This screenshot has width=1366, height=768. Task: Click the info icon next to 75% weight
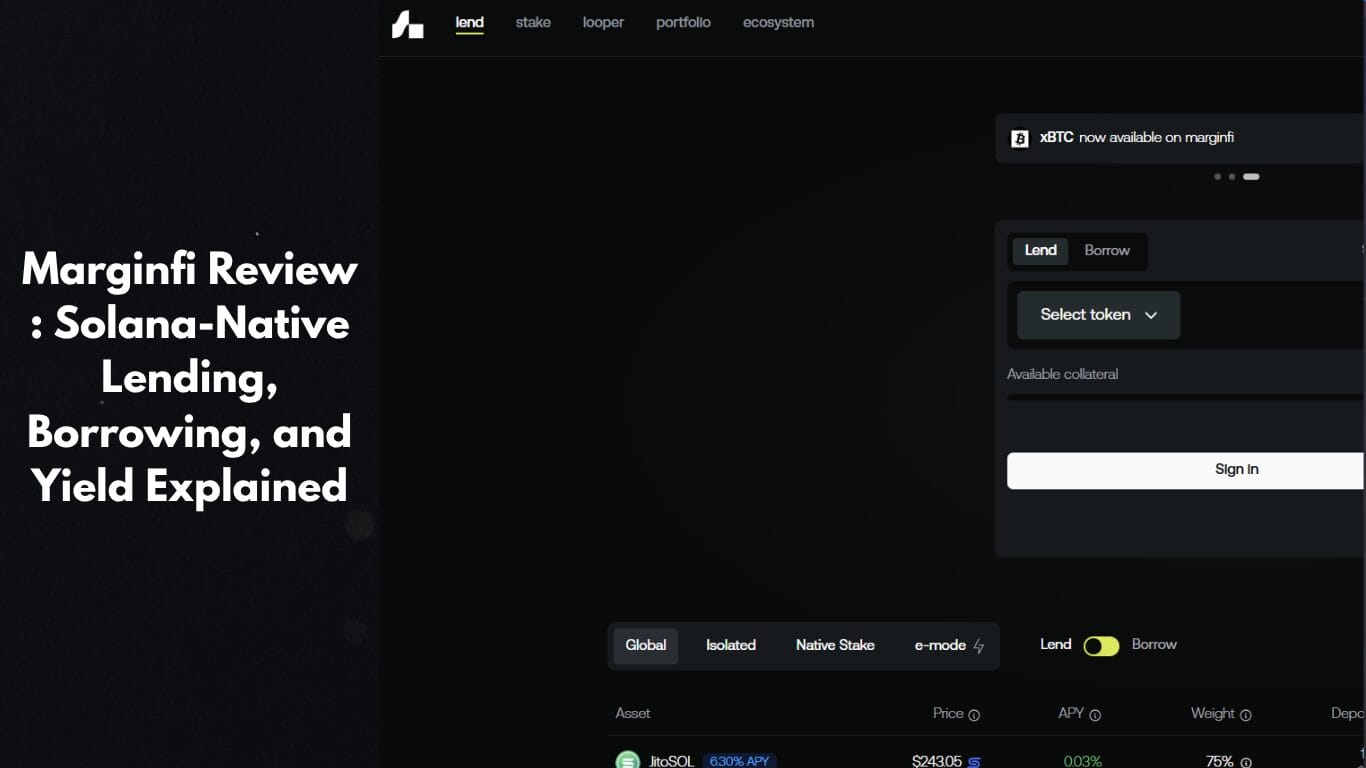point(1246,762)
